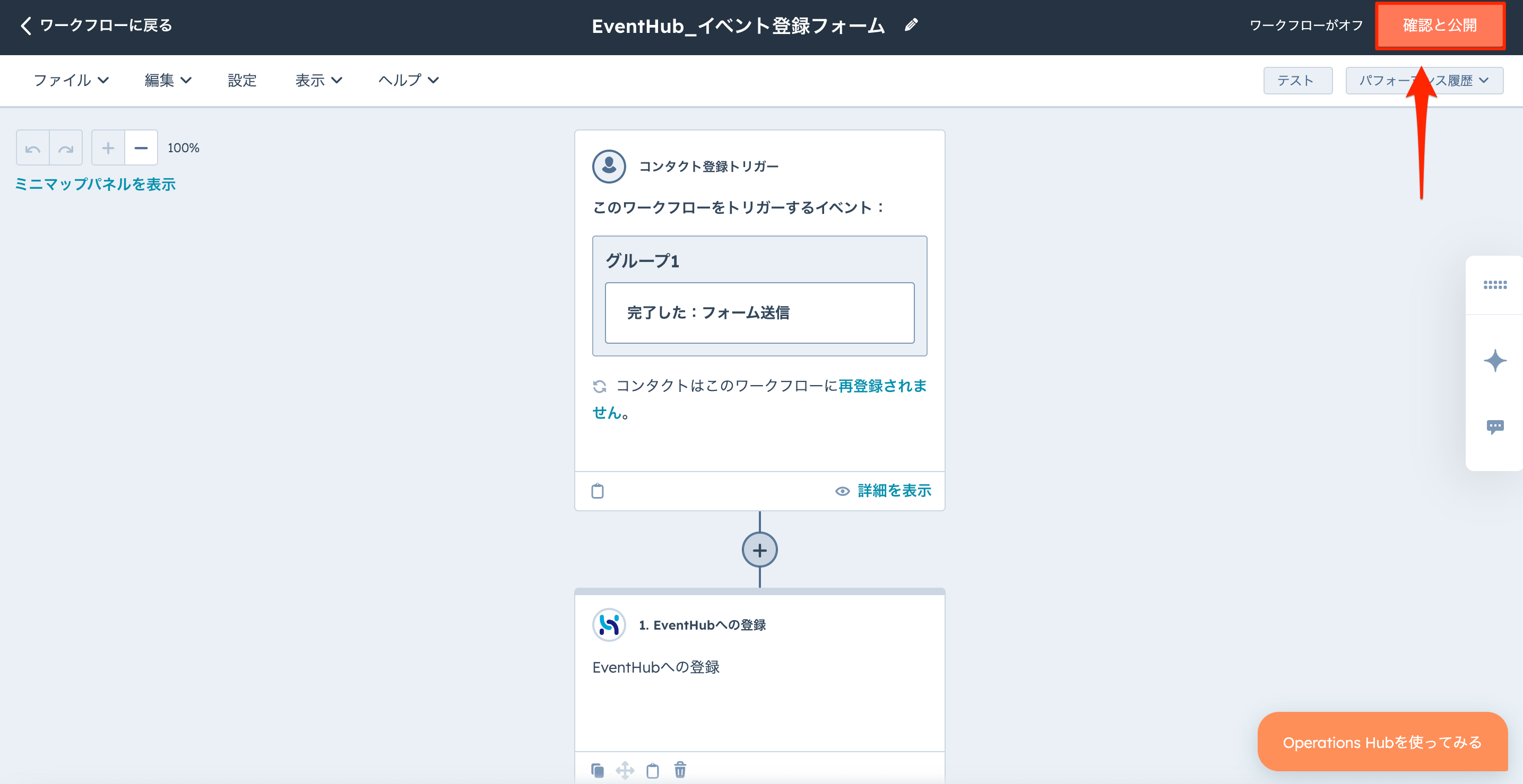Click the move icon on the EventHub action
Image resolution: width=1523 pixels, height=784 pixels.
[625, 770]
